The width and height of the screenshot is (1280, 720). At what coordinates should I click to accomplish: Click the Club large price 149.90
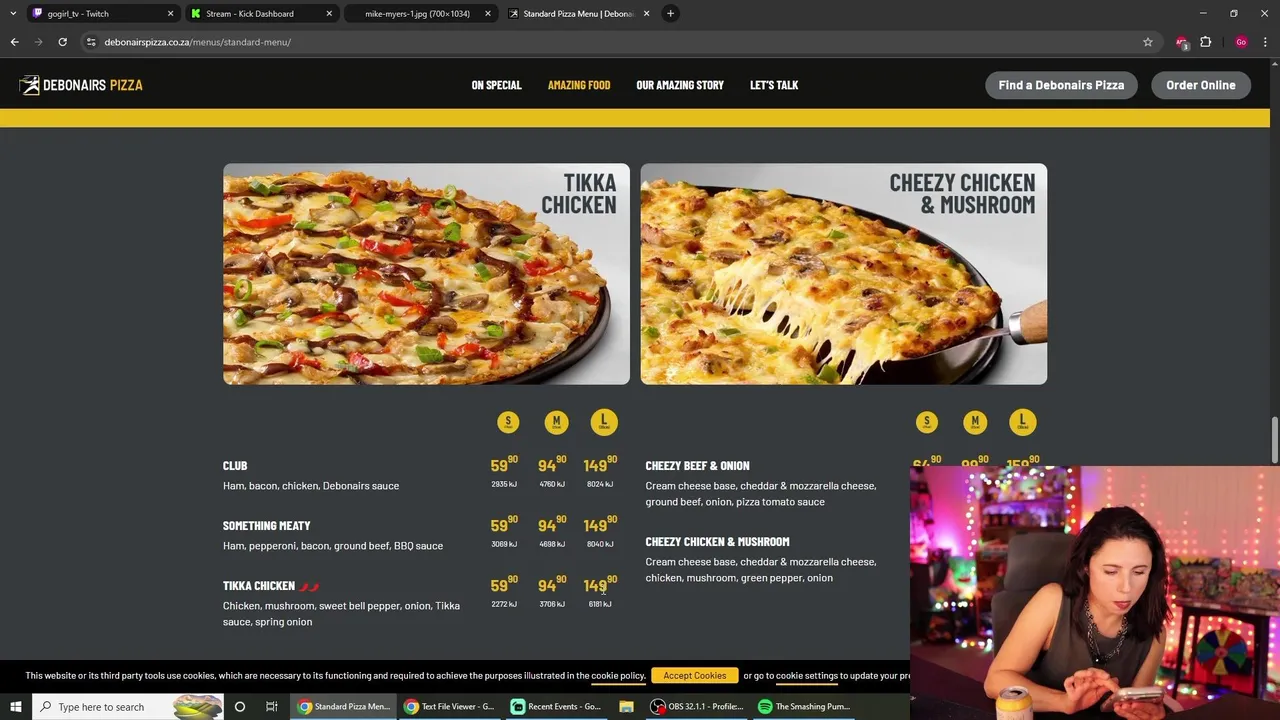(600, 465)
